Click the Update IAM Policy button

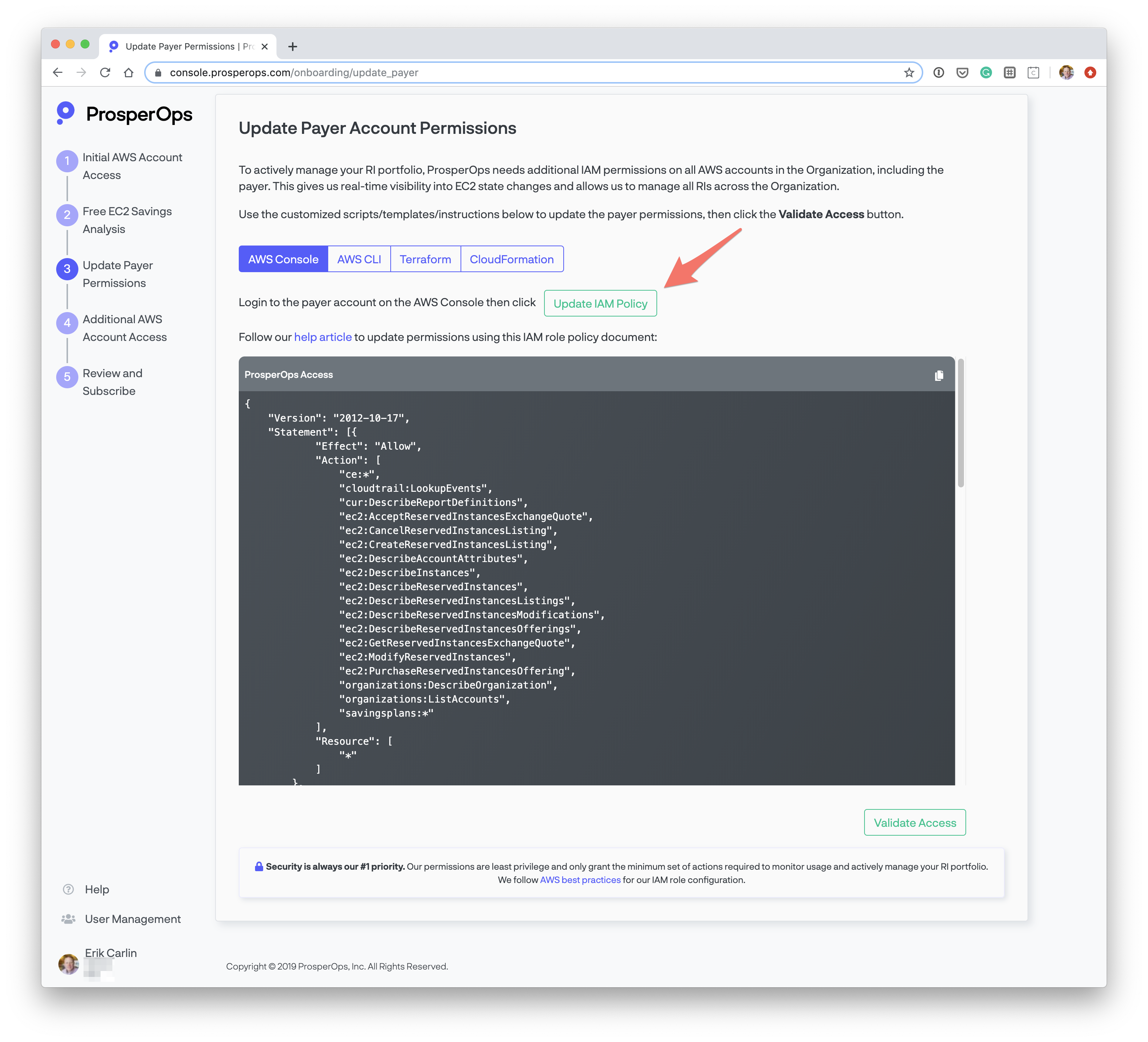coord(600,304)
